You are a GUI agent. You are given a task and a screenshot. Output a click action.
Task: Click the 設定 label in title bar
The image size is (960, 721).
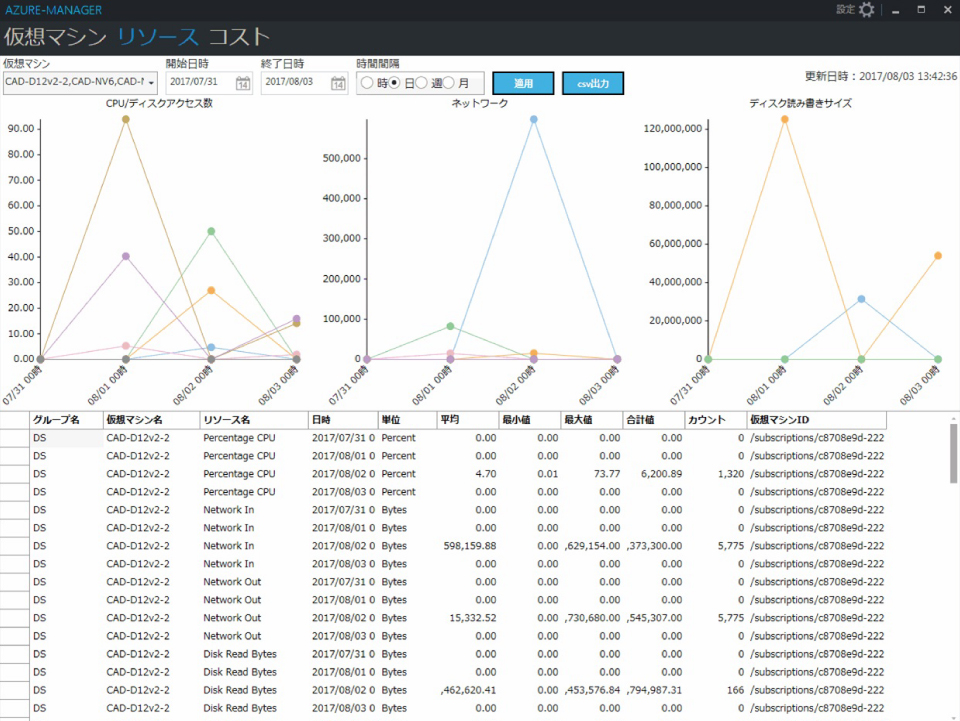pyautogui.click(x=846, y=9)
